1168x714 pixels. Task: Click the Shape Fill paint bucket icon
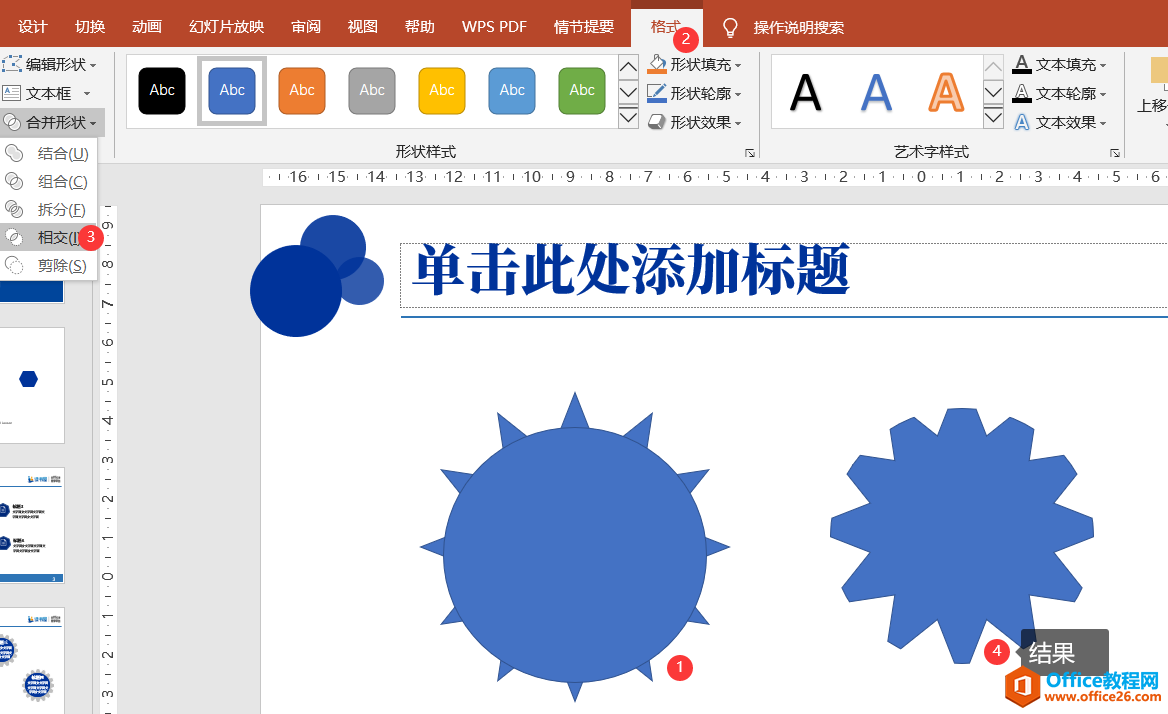tap(657, 65)
